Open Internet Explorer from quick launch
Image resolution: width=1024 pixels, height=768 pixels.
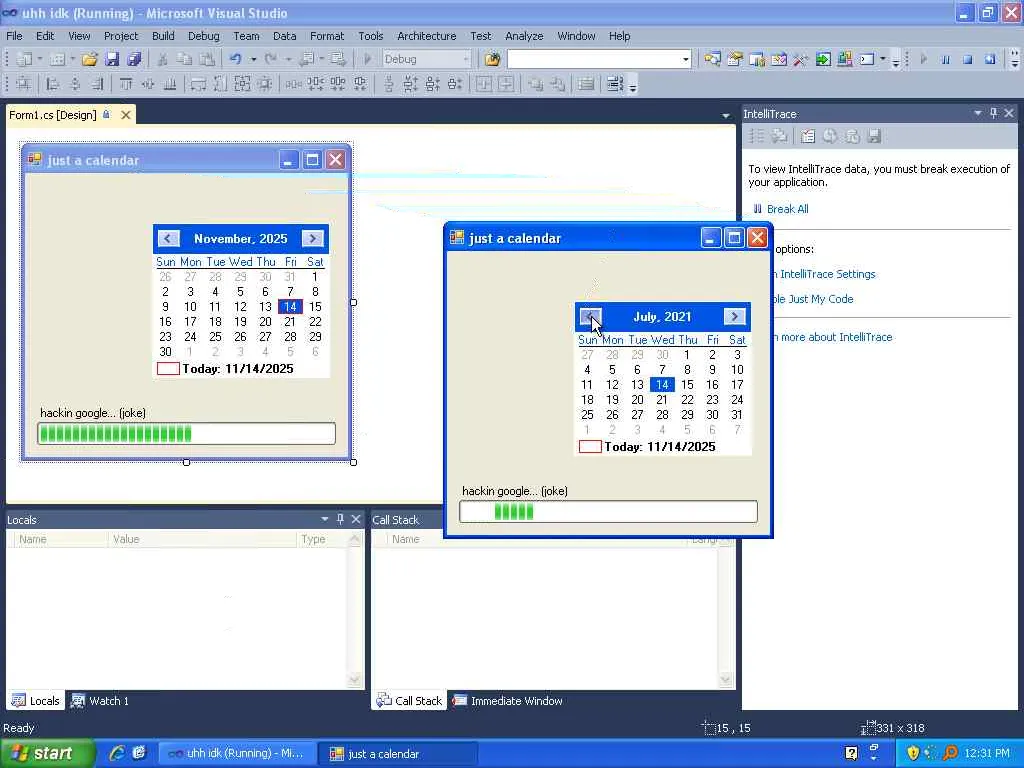[x=117, y=753]
